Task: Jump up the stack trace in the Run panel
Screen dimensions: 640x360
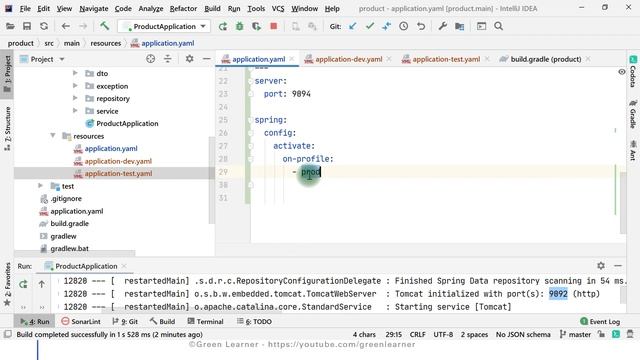Action: 42,284
